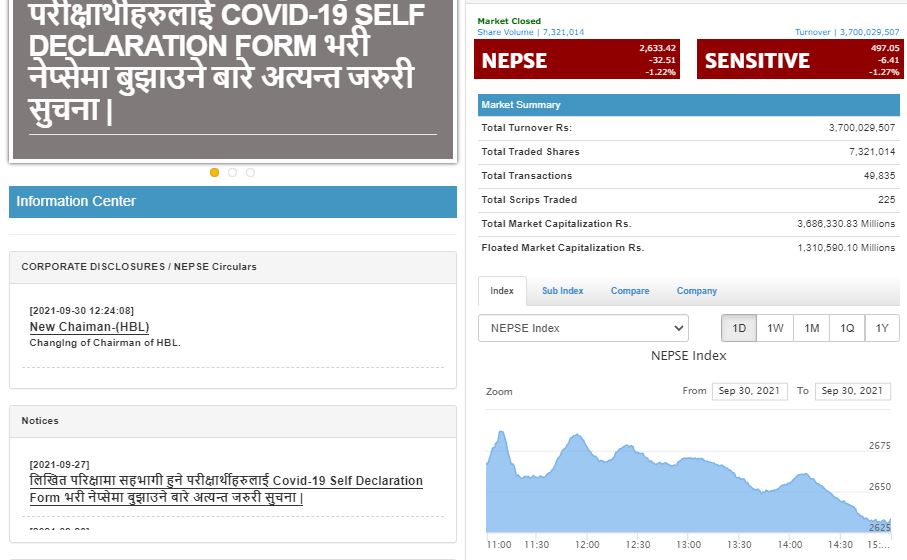Select the 1M chart range
Viewport: 907px width, 560px height.
pyautogui.click(x=812, y=328)
